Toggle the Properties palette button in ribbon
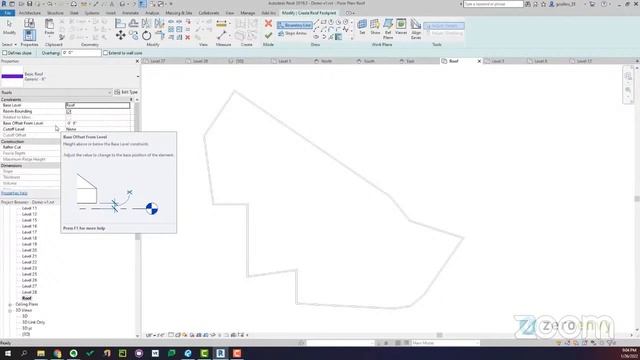Image resolution: width=640 pixels, height=360 pixels. click(29, 35)
